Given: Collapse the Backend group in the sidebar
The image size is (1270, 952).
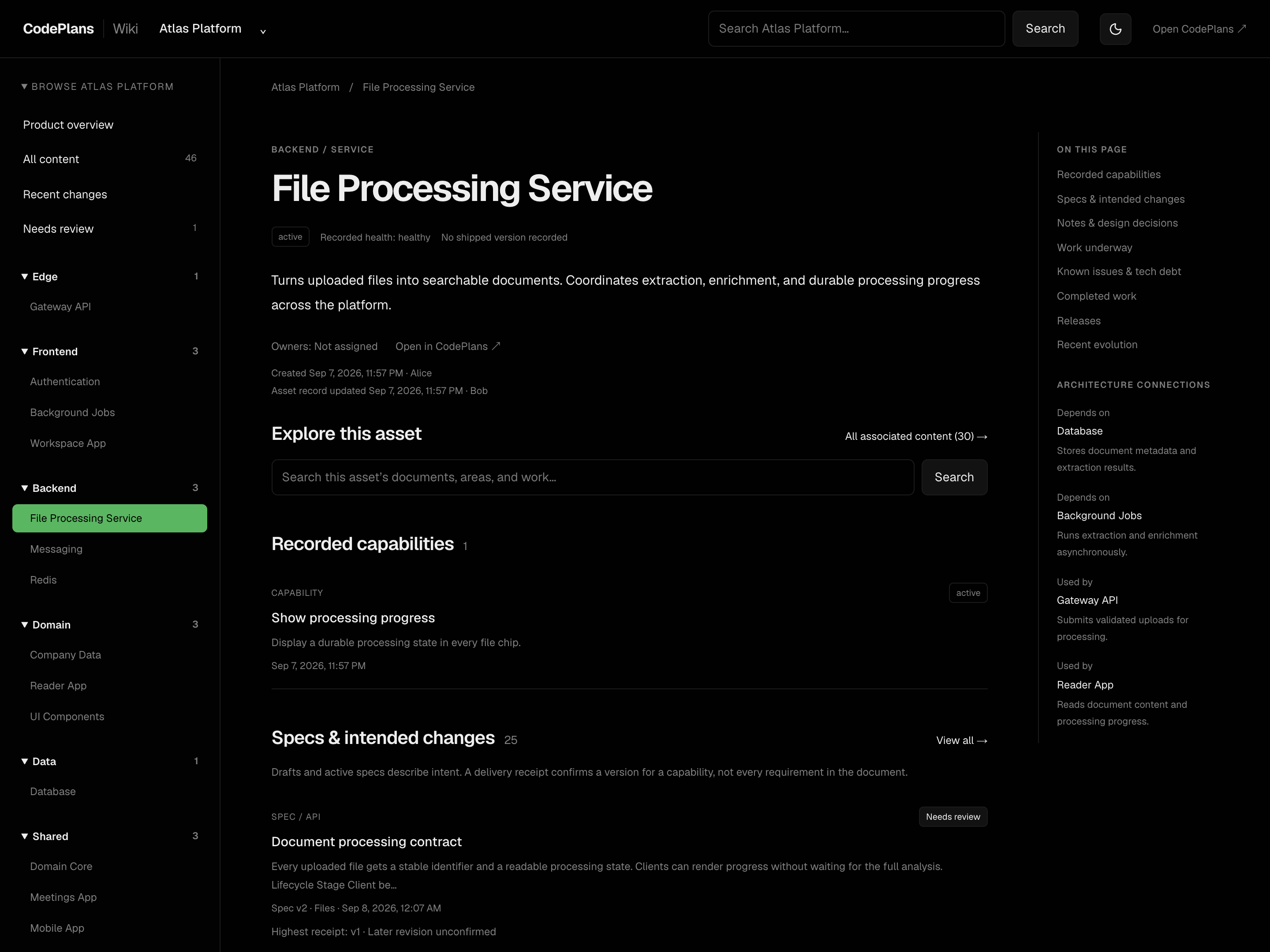Looking at the screenshot, I should (x=109, y=488).
